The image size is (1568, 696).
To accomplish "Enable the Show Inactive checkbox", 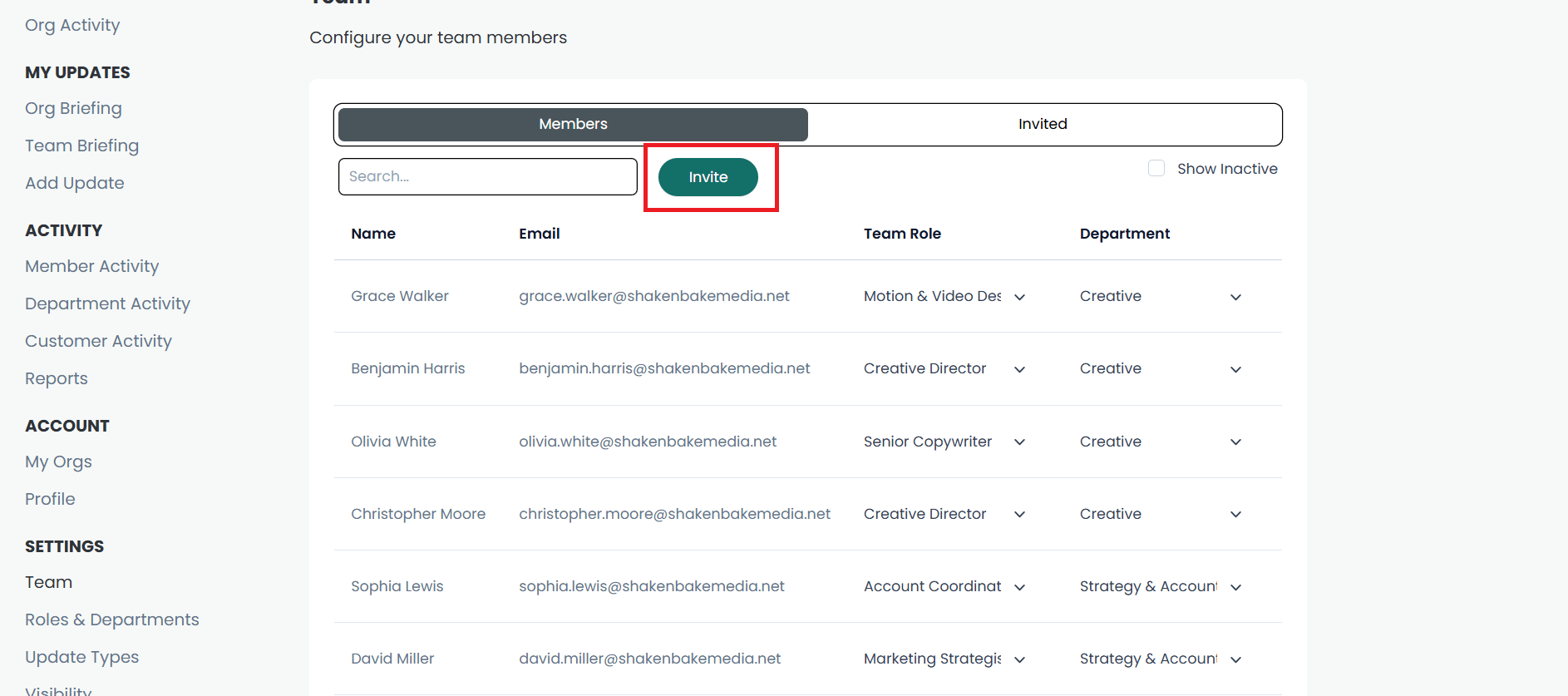I will point(1156,168).
